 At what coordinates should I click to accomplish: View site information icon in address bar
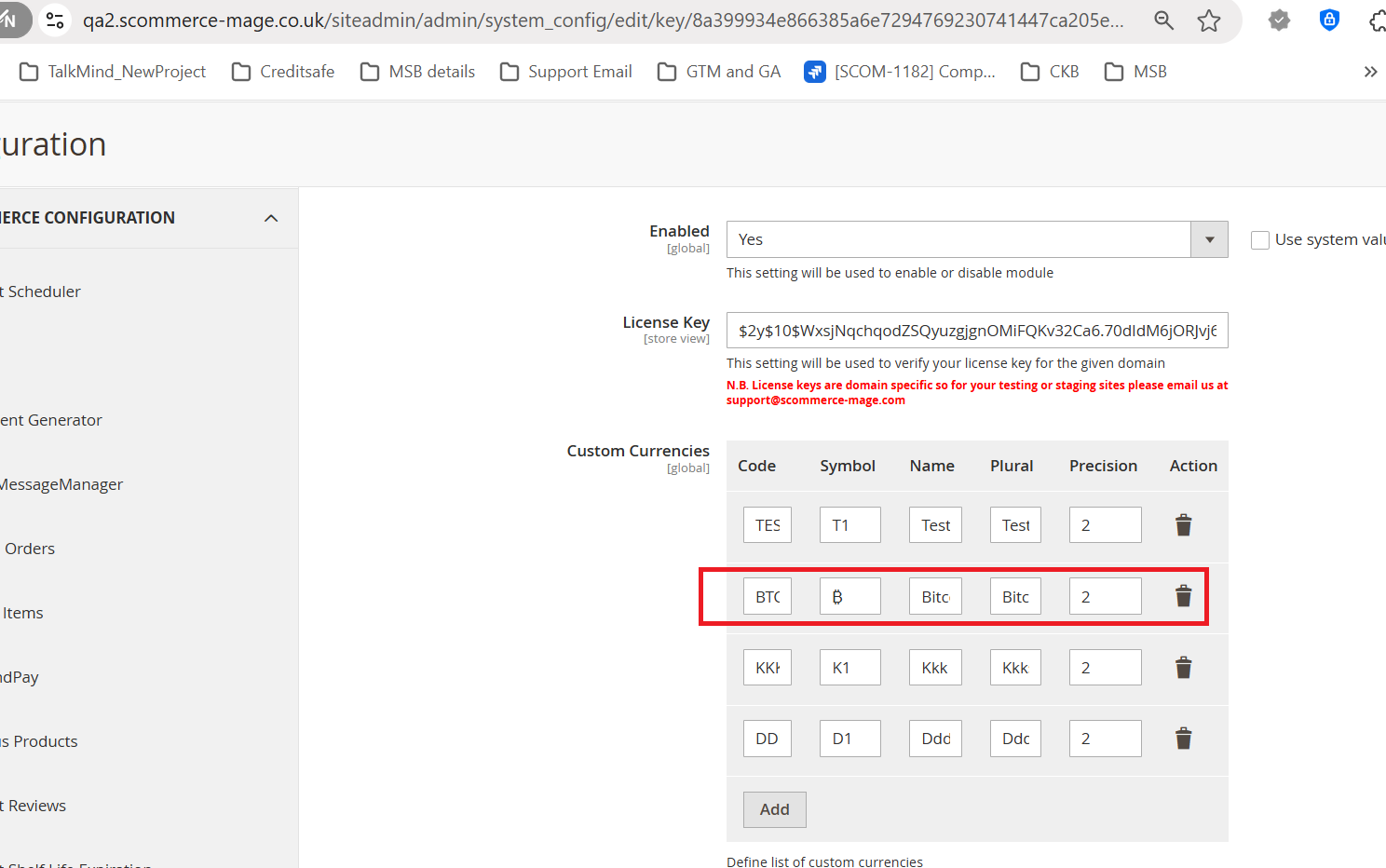[x=55, y=20]
